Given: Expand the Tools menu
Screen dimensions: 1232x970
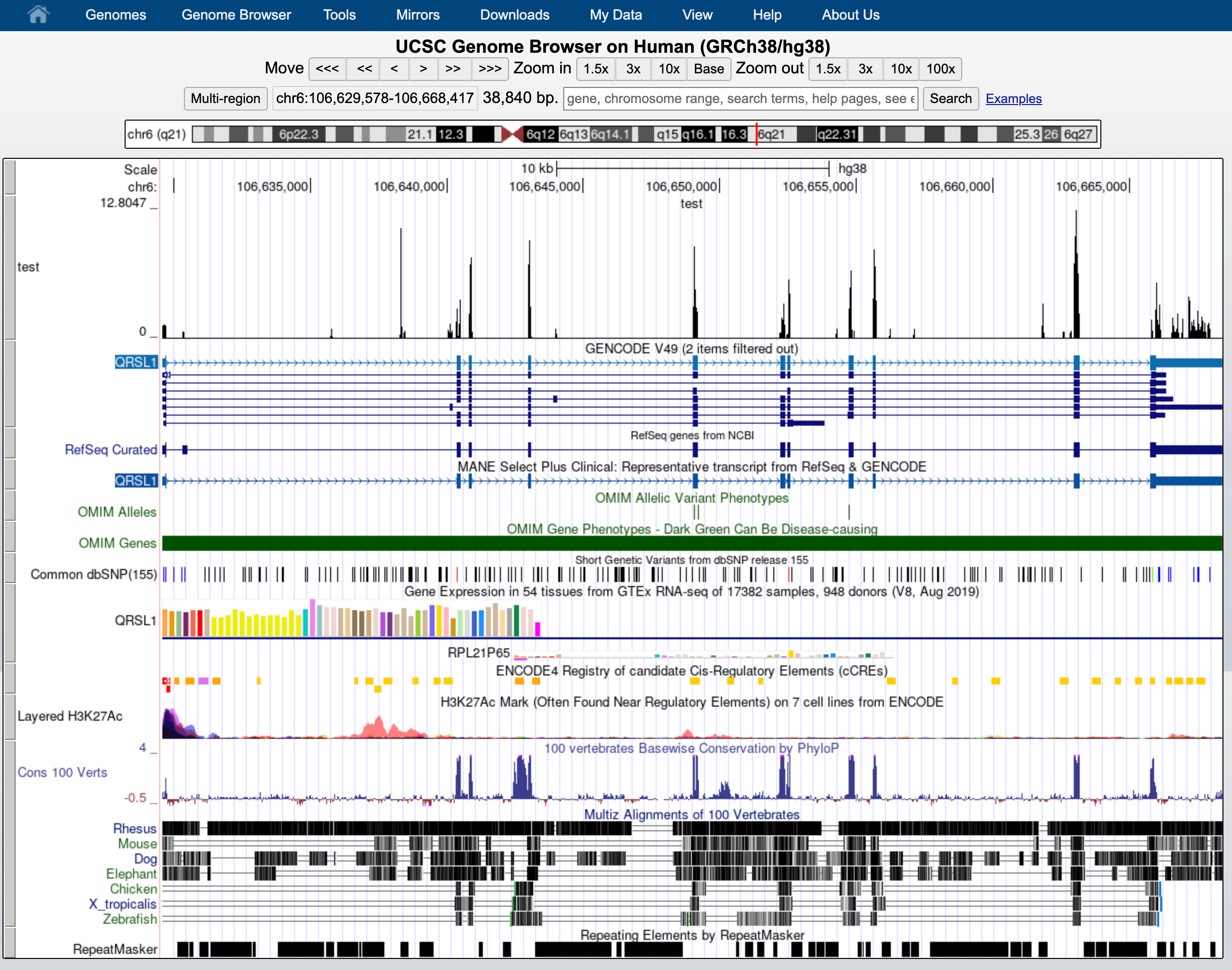Looking at the screenshot, I should coord(339,15).
